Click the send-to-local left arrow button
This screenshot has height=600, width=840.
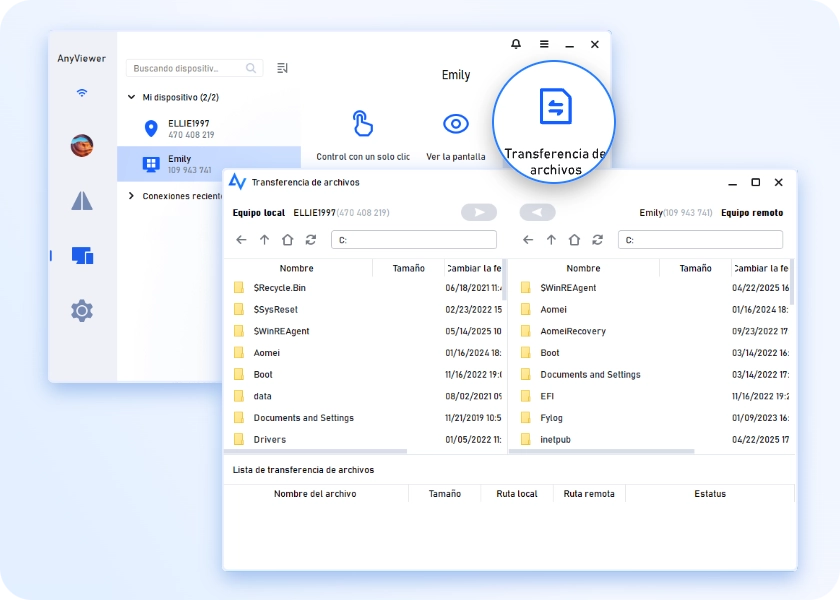[538, 212]
